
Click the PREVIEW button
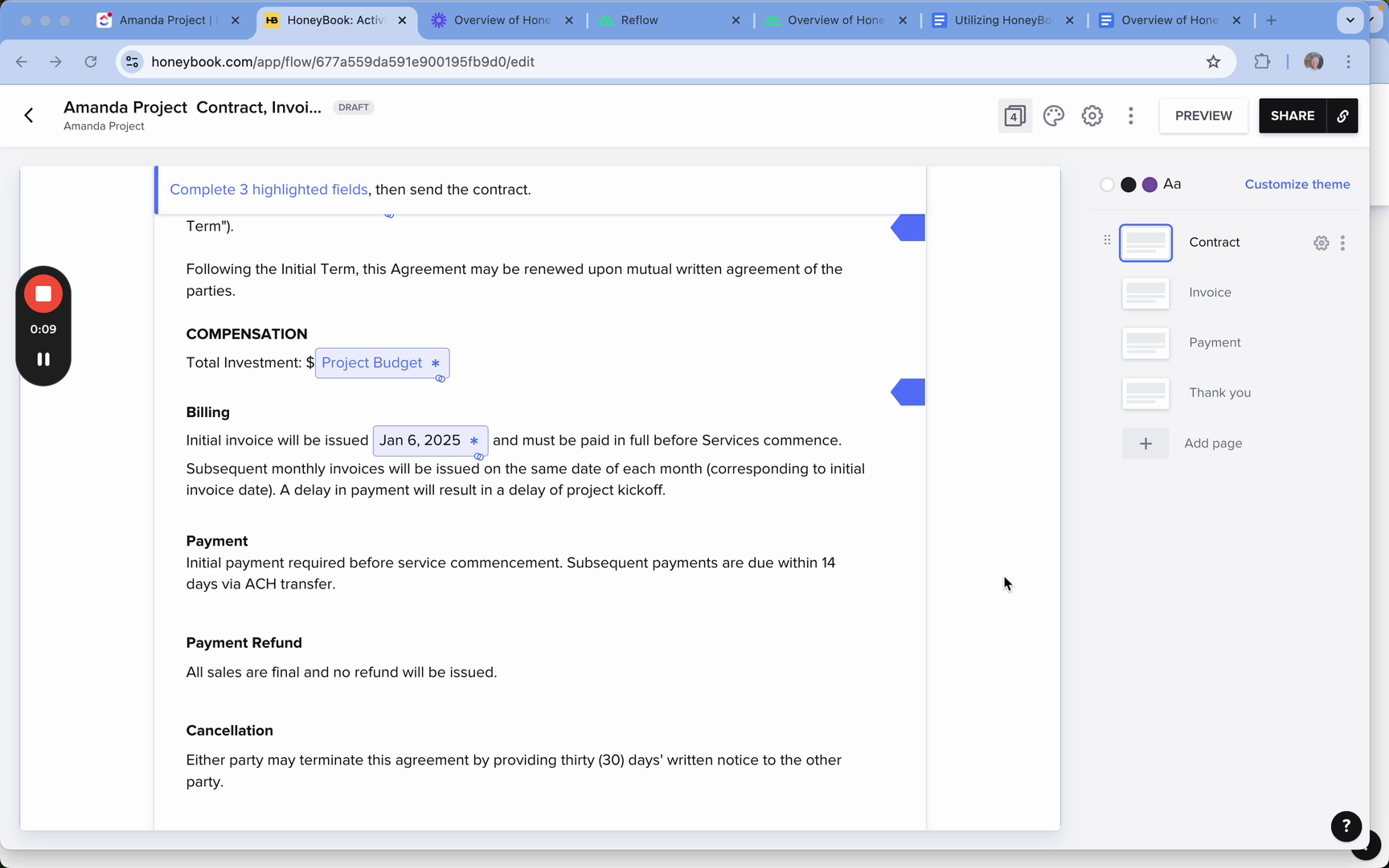tap(1203, 116)
